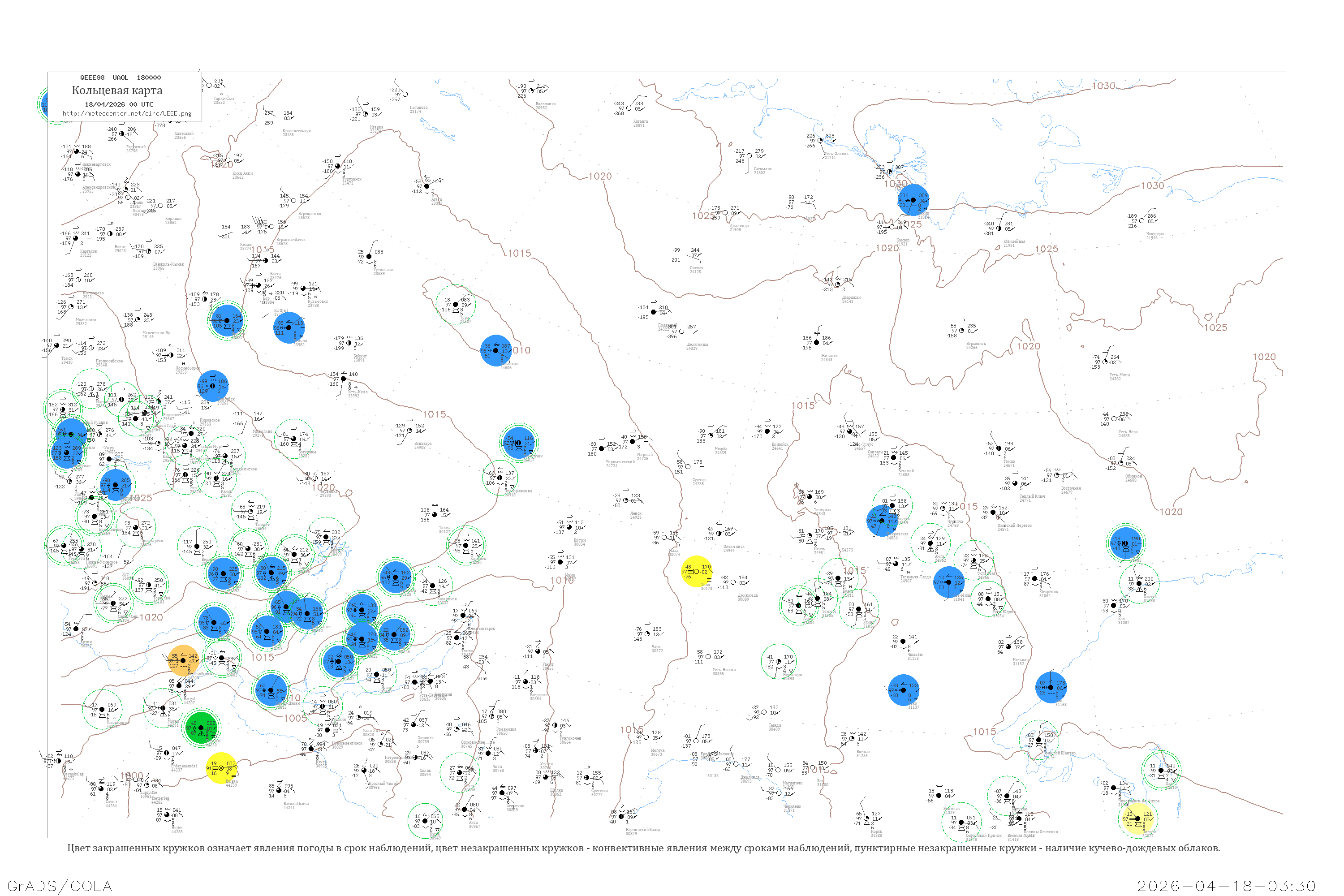Image resolution: width=1344 pixels, height=896 pixels.
Task: Click the 1005 isobar label
Action: coord(295,718)
